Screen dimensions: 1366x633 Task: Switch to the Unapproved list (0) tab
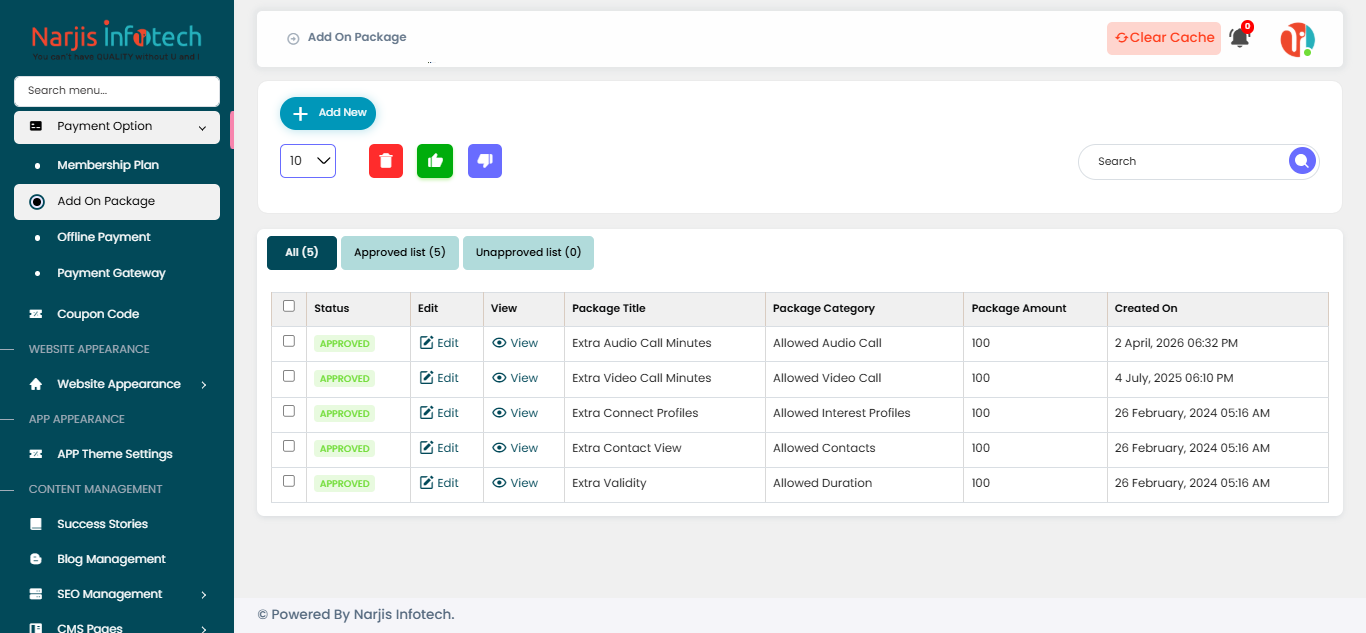[x=528, y=253]
